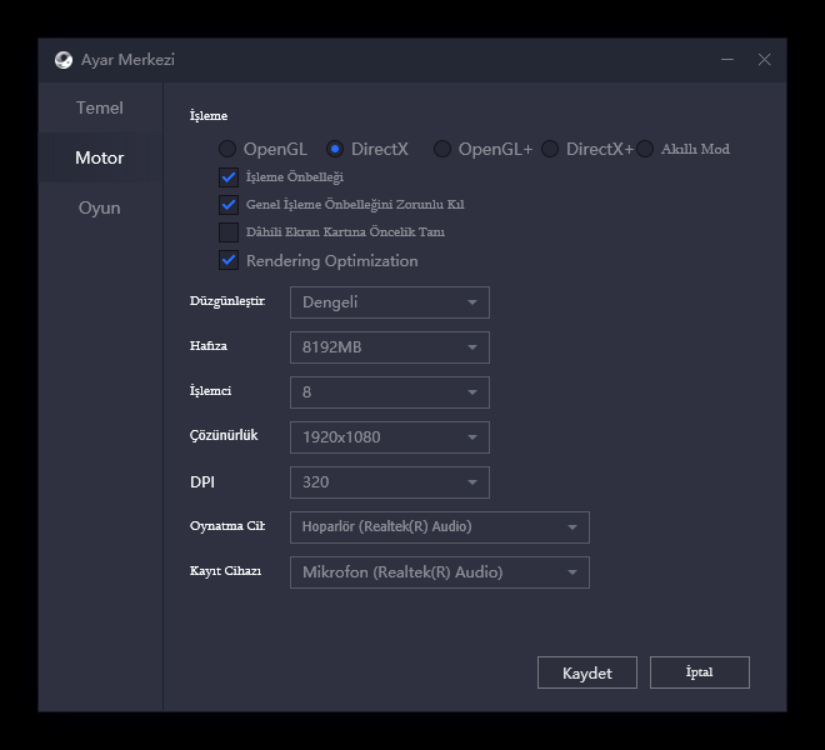Toggle Rendering Optimization checkbox
The height and width of the screenshot is (750, 825).
coord(228,261)
